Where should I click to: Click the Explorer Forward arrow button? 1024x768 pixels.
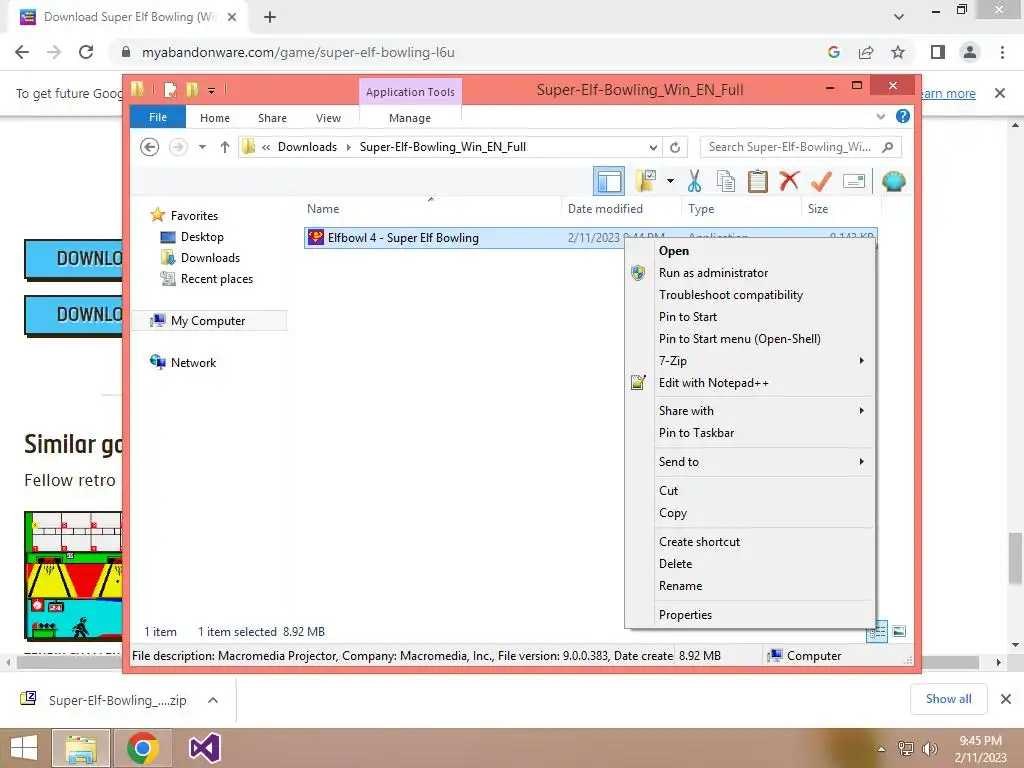[x=178, y=147]
